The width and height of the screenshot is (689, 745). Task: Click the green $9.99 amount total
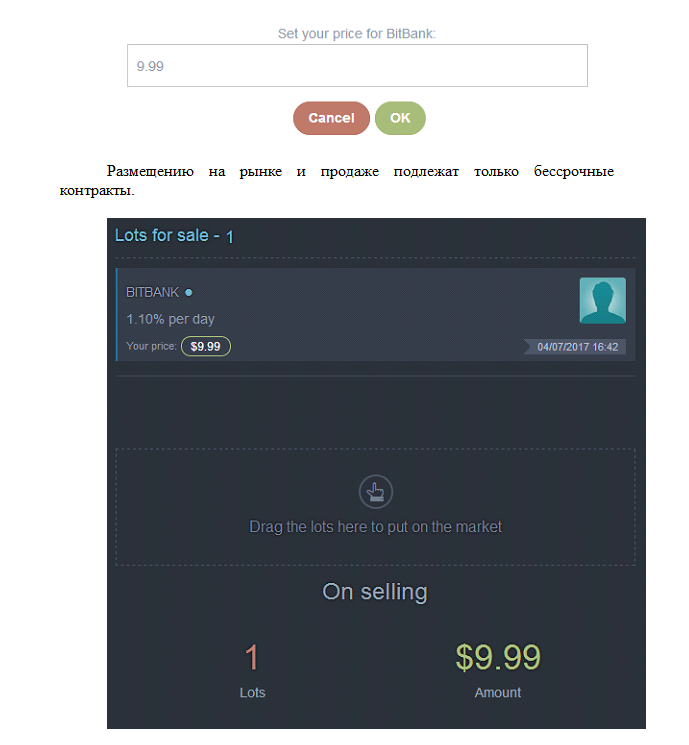pyautogui.click(x=498, y=658)
